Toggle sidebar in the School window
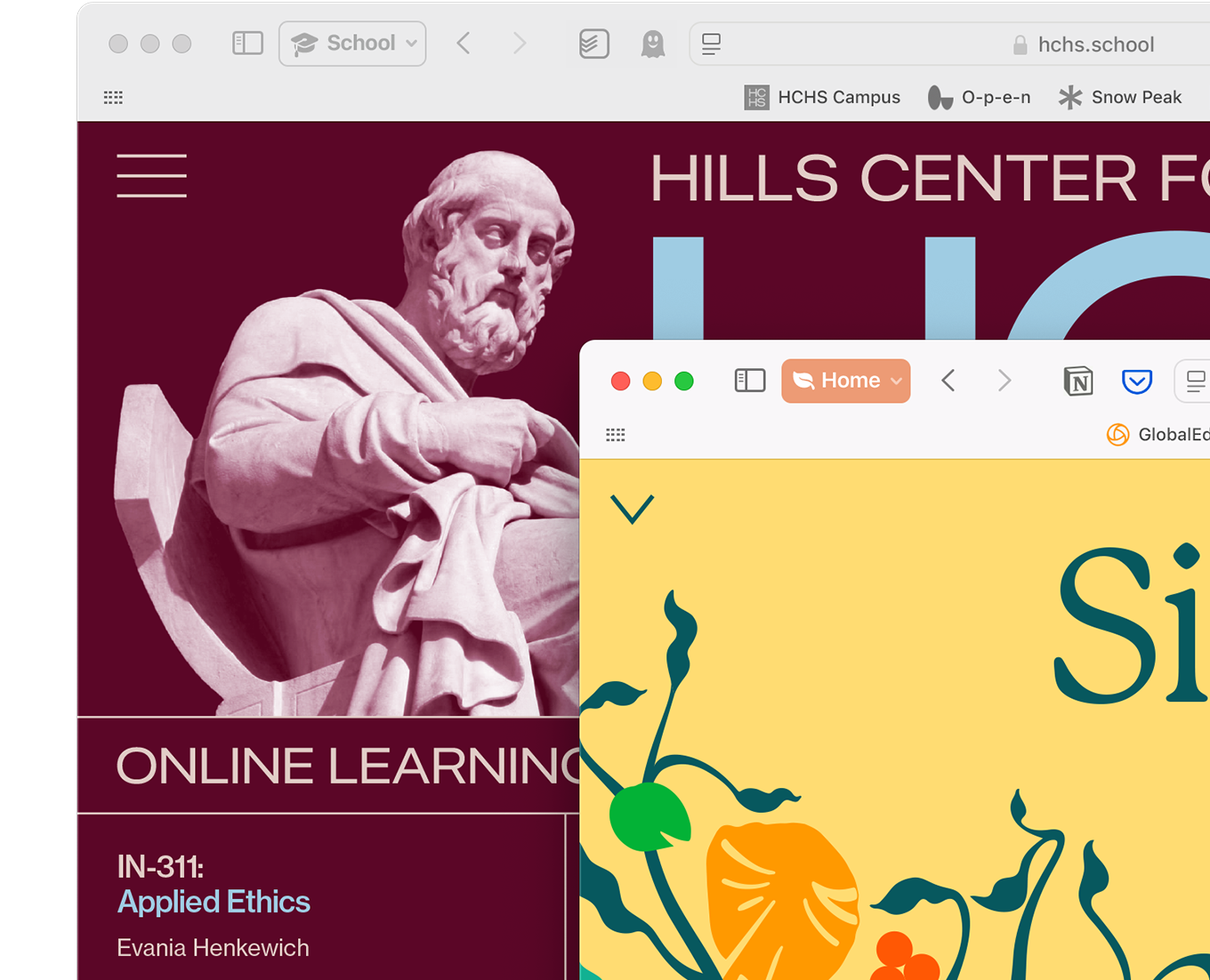 [247, 44]
